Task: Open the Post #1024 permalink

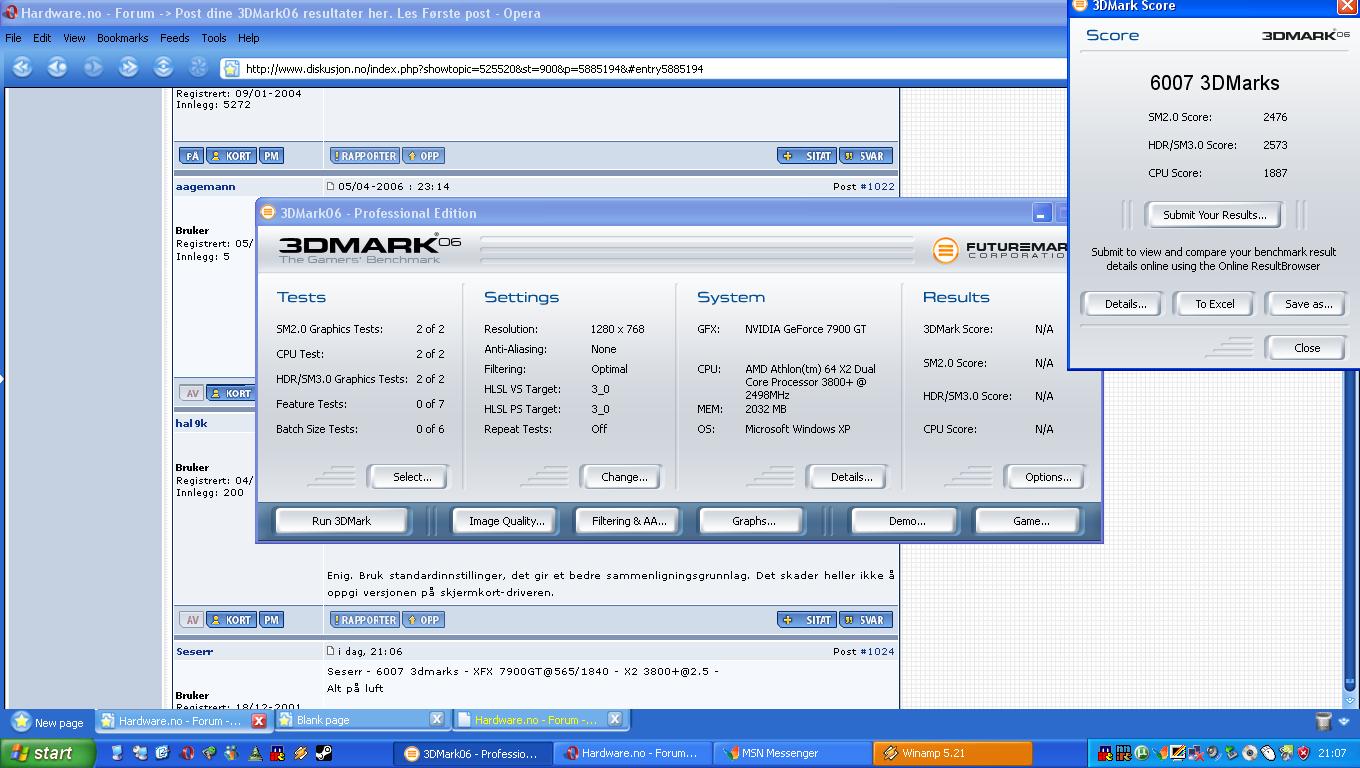Action: 877,651
